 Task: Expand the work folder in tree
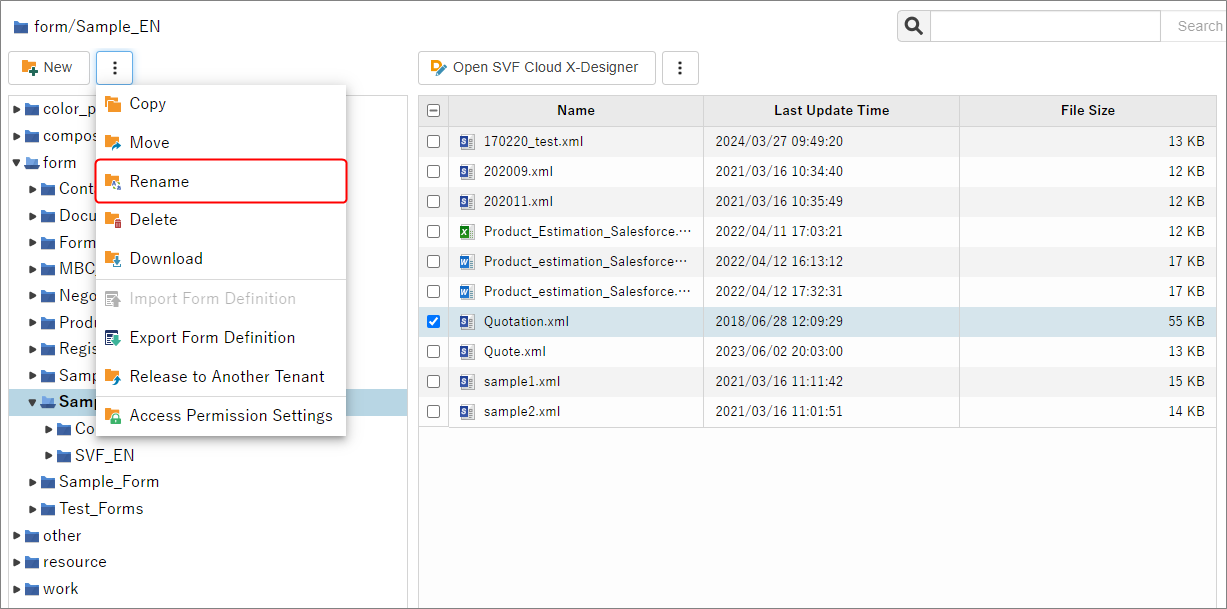point(16,590)
